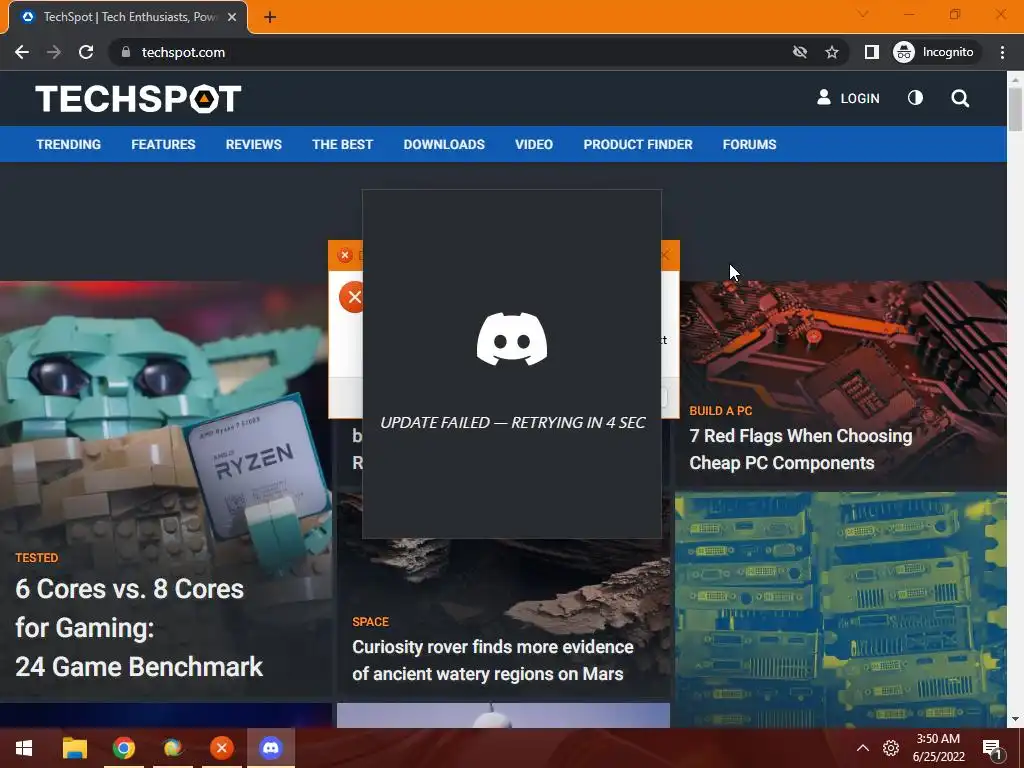1024x768 pixels.
Task: Go back using the browser back arrow
Action: coord(22,52)
